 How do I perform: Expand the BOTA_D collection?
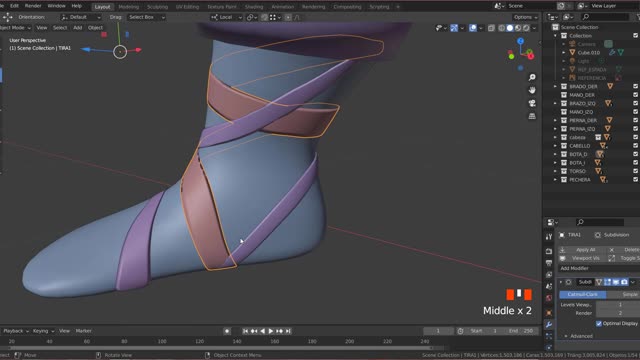556,154
